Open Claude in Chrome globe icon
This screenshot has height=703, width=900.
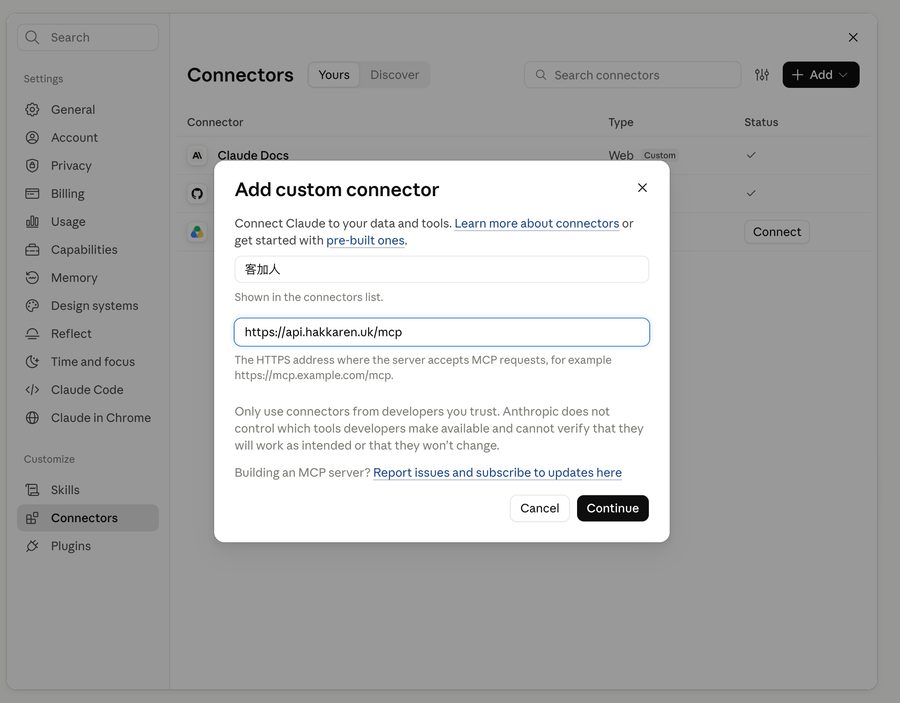click(x=33, y=418)
